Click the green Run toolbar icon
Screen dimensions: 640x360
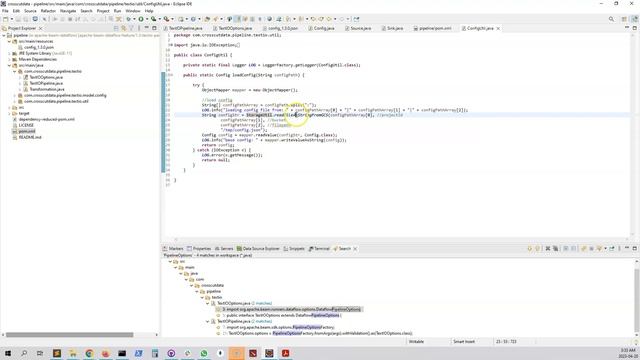[x=141, y=19]
